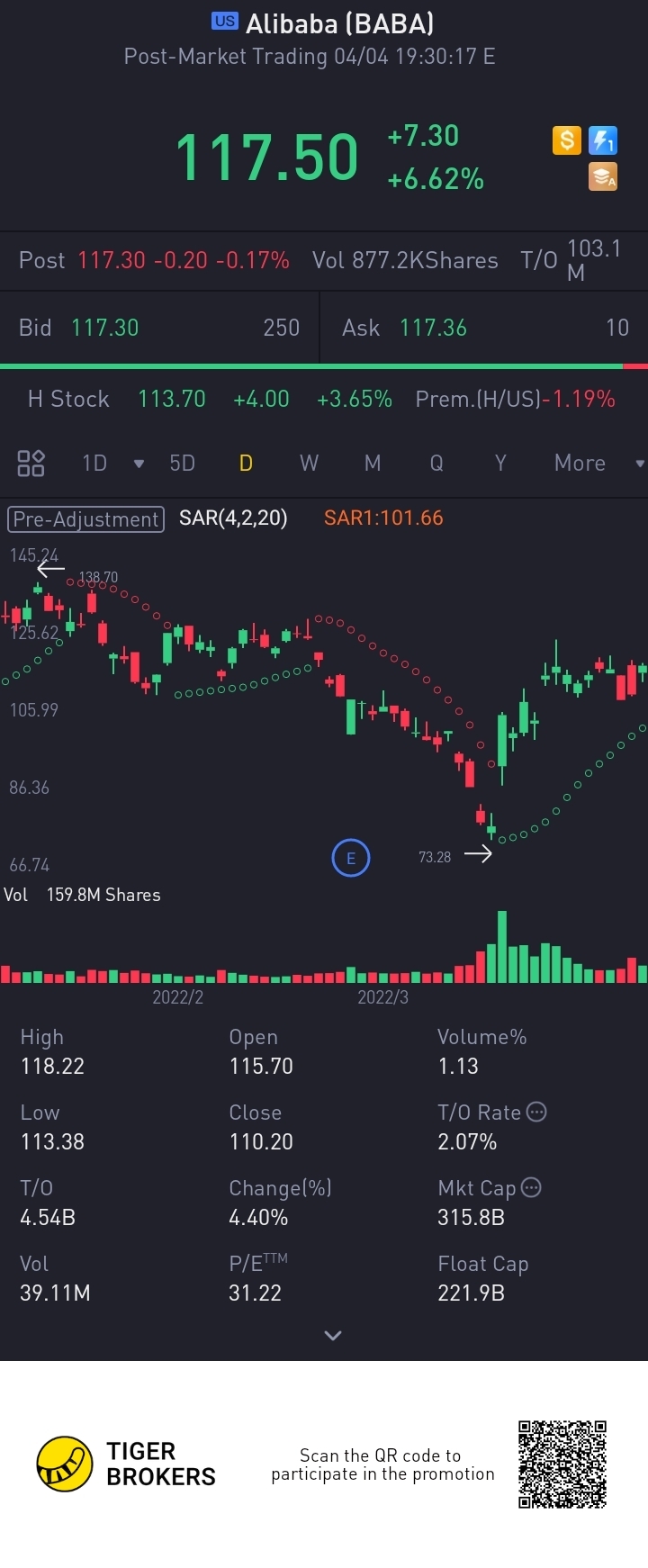Image resolution: width=648 pixels, height=1568 pixels.
Task: Select the daily D chart period
Action: tap(246, 463)
